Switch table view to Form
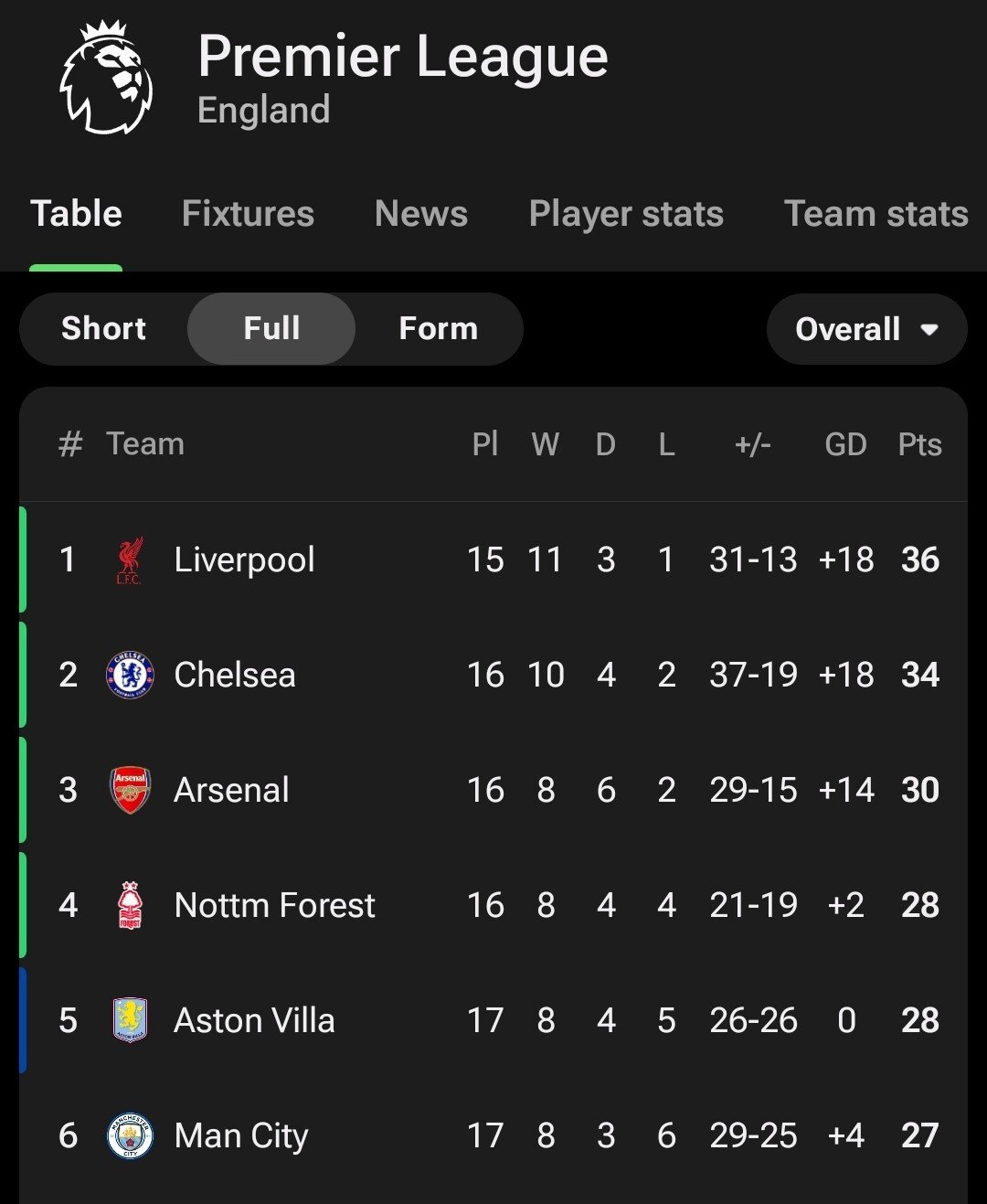The width and height of the screenshot is (987, 1204). tap(439, 329)
